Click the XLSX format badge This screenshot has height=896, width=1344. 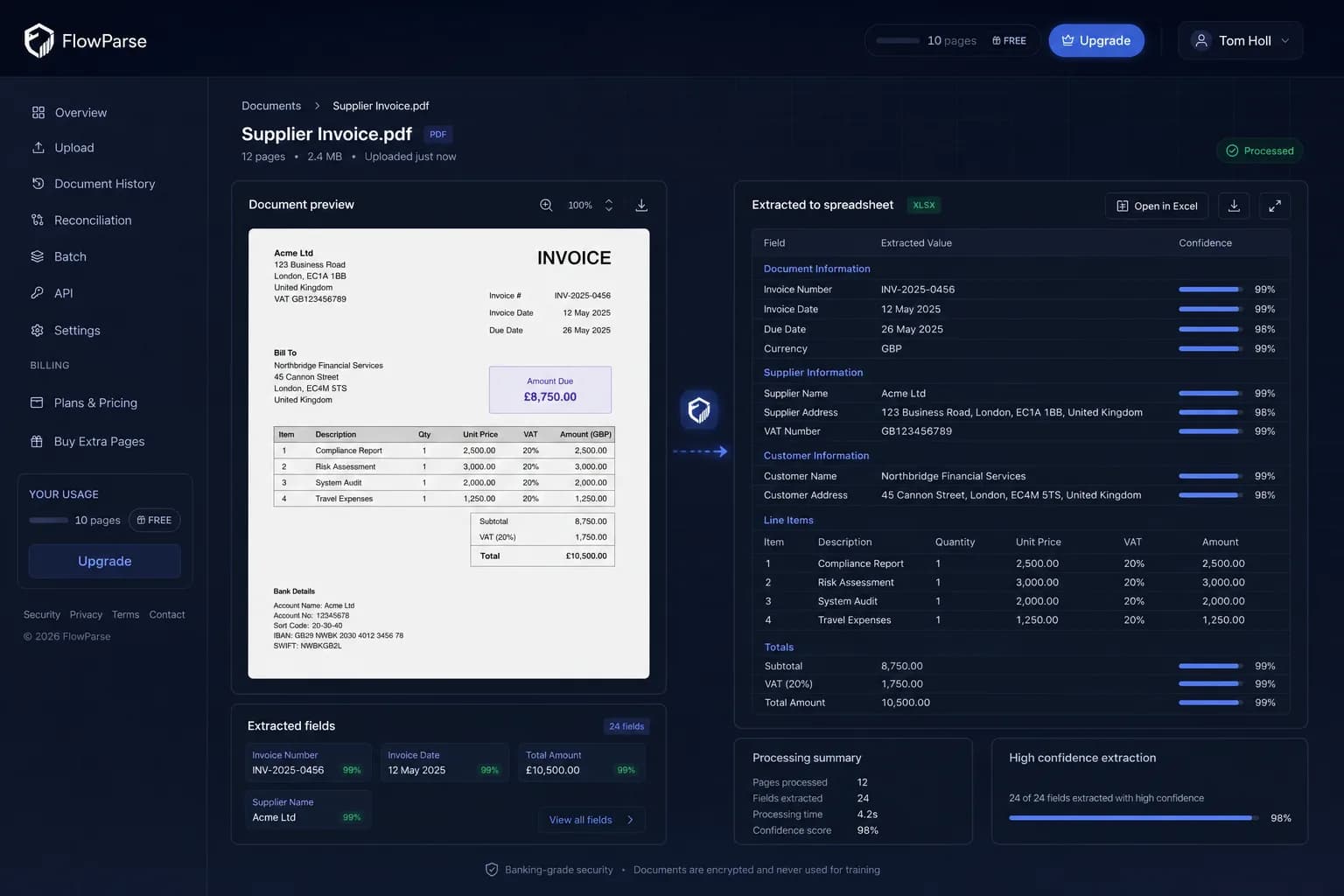(x=924, y=205)
